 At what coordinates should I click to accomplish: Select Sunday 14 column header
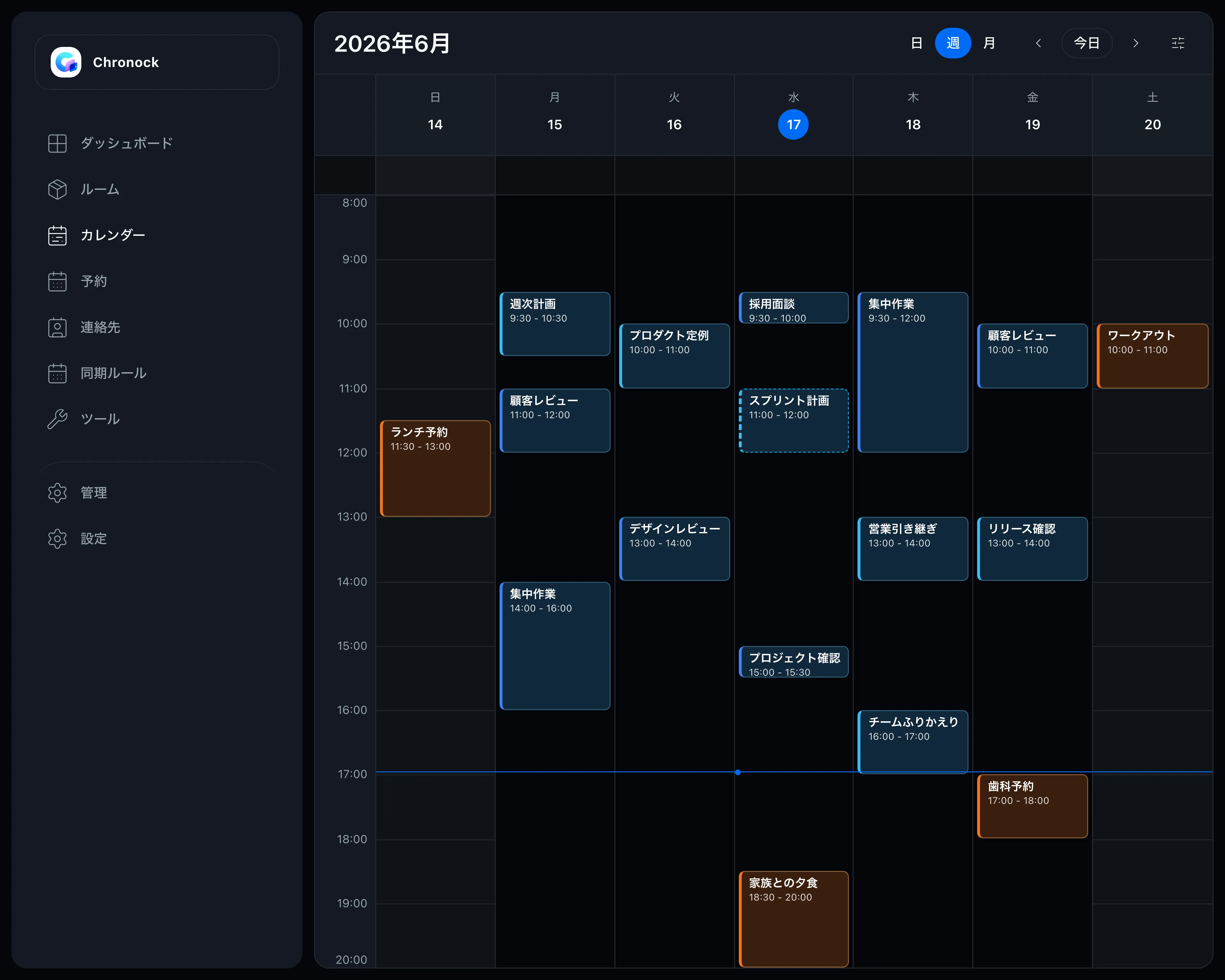(x=435, y=114)
